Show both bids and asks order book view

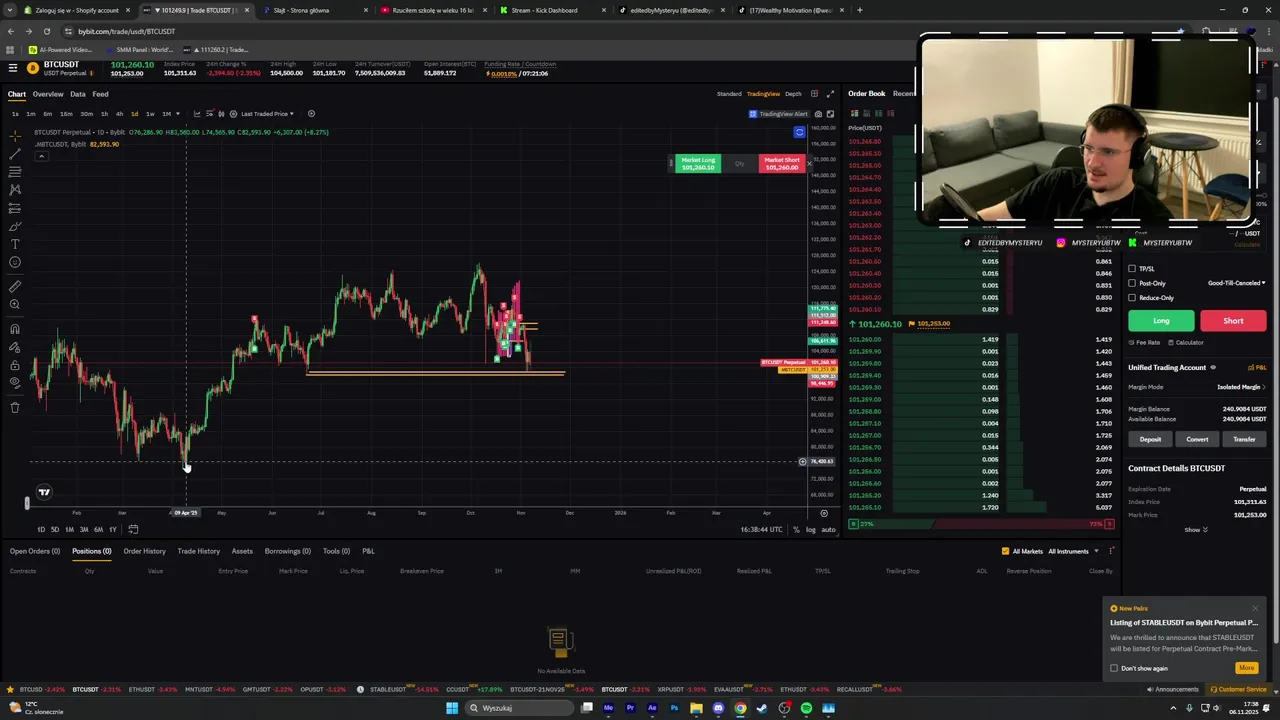[855, 113]
